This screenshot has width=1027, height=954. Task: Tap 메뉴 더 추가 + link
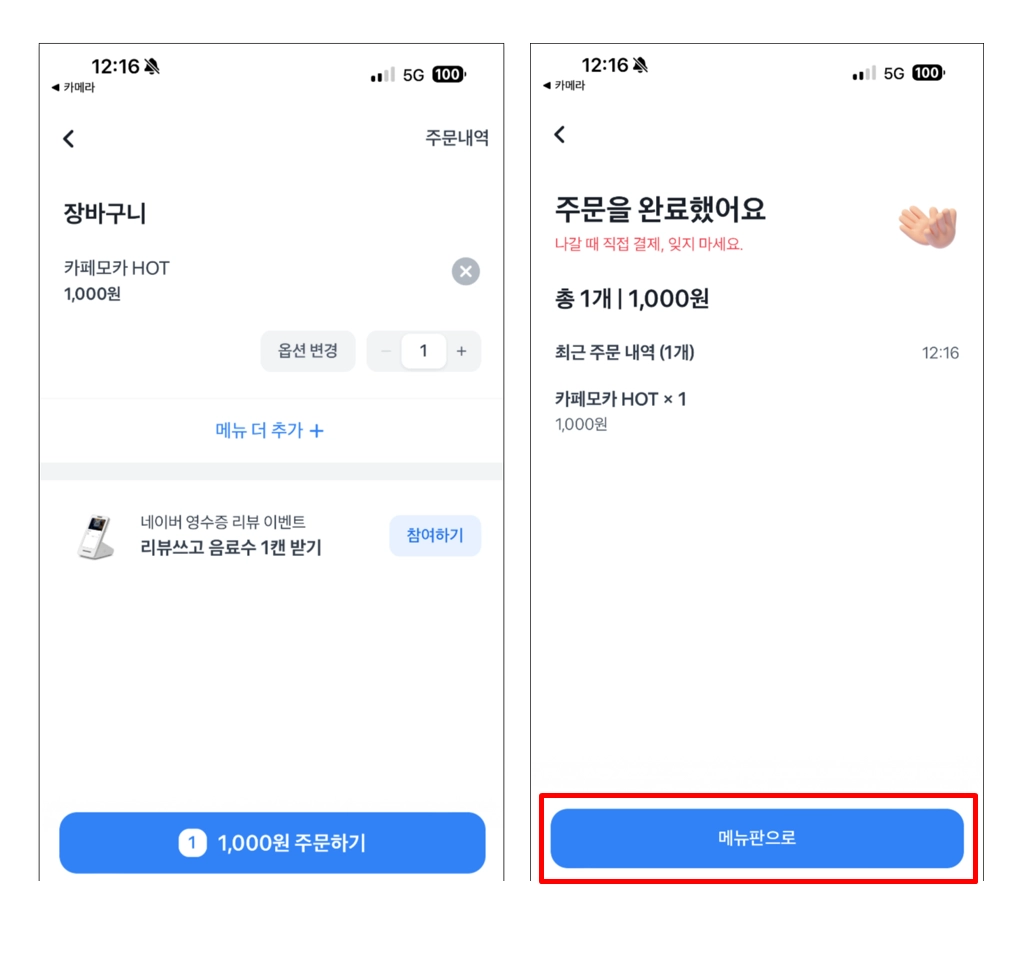tap(269, 430)
